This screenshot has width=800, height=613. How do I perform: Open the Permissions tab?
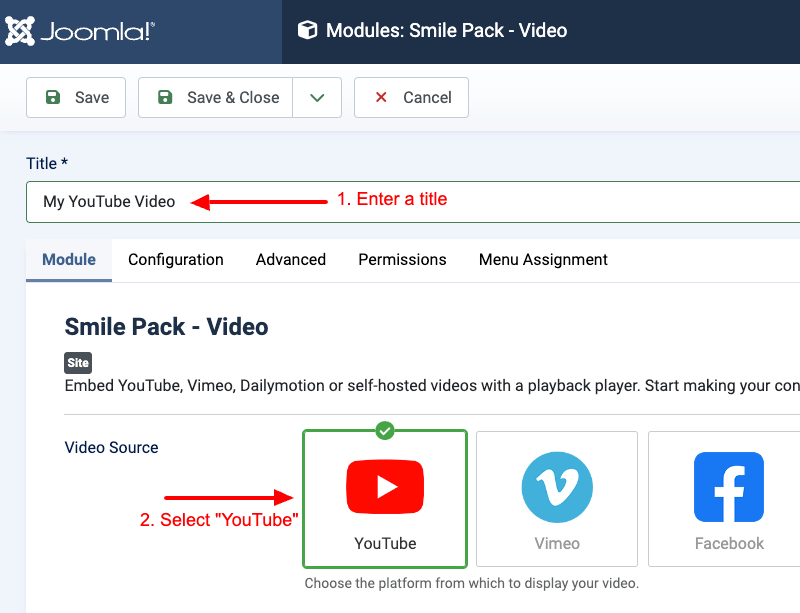click(x=403, y=260)
